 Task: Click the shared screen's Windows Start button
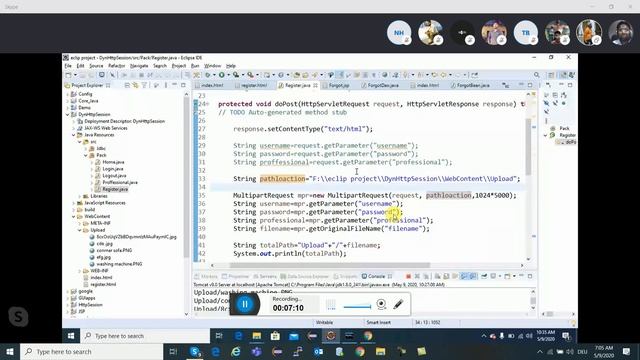[71, 336]
